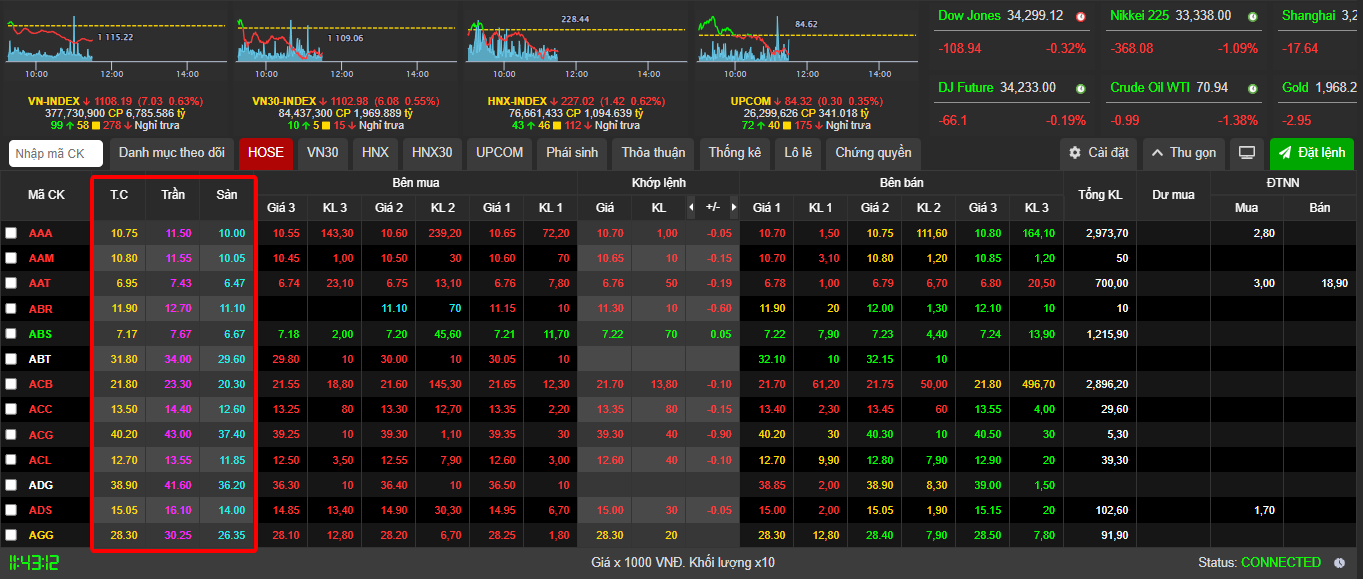Open Cài đặt settings
Viewport: 1363px width, 579px height.
point(1098,153)
